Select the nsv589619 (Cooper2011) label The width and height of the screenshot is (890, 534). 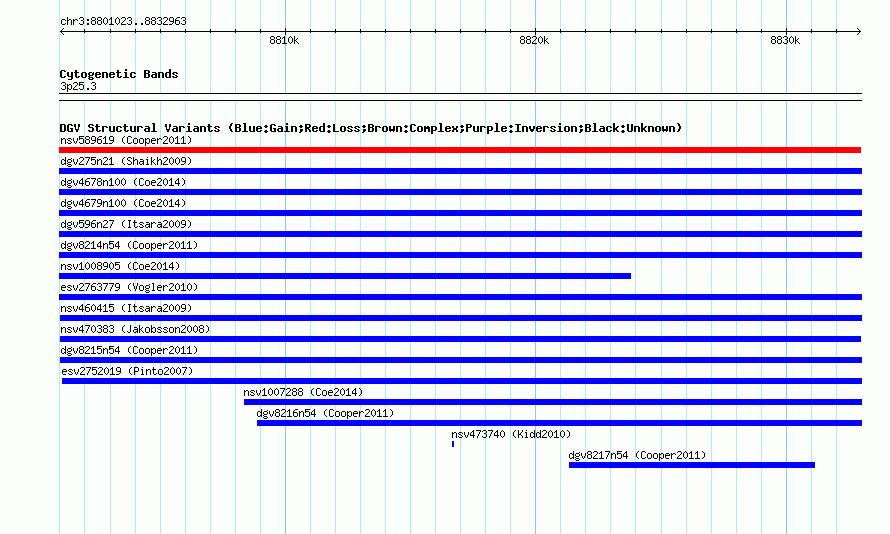(126, 140)
